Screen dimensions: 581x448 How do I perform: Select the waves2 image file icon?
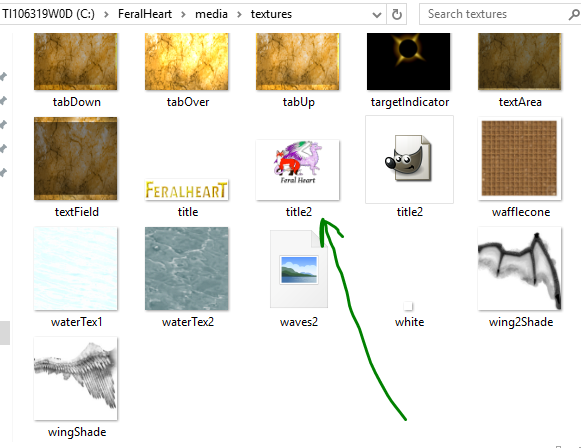[x=299, y=269]
